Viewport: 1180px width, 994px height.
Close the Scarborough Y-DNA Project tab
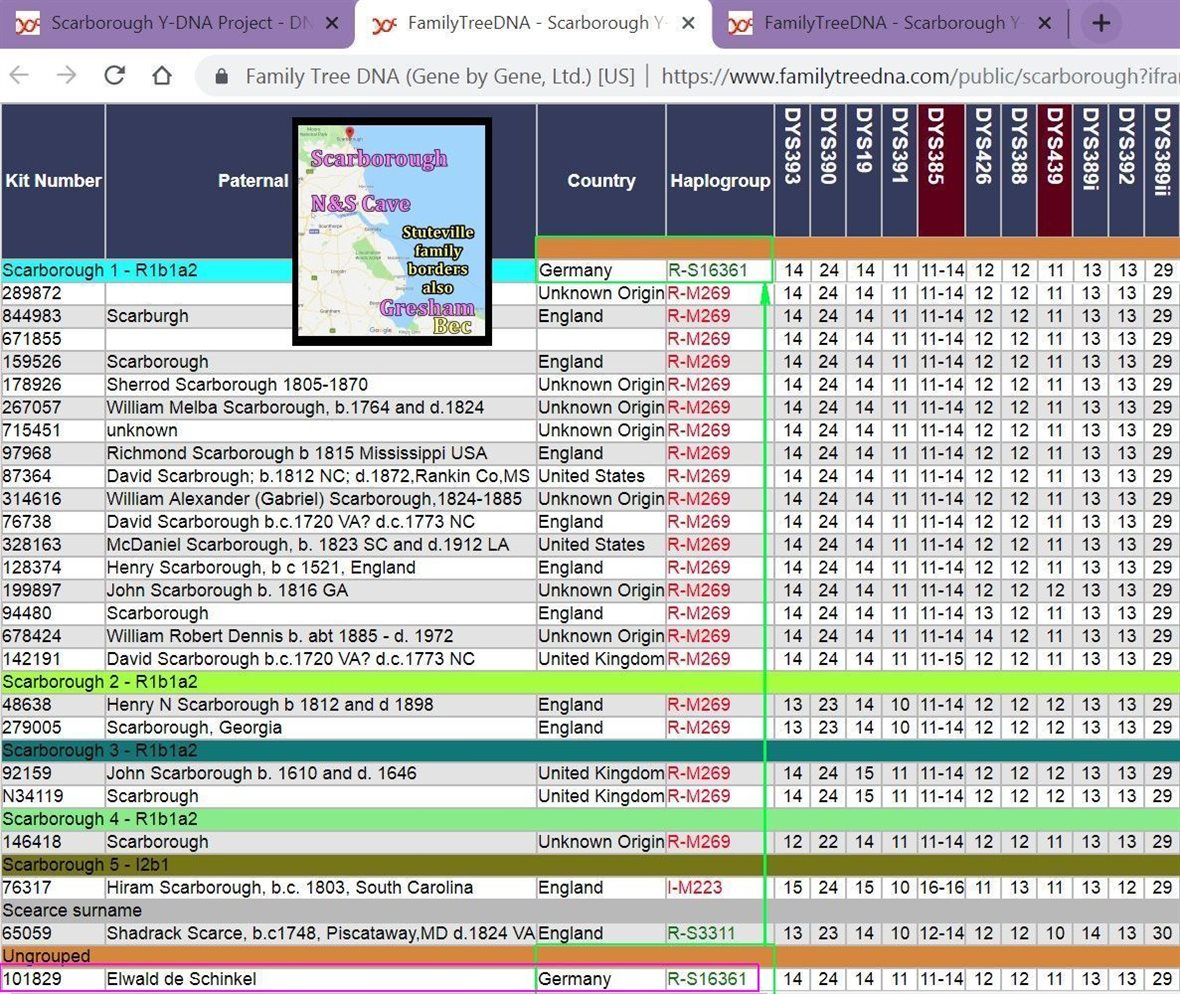[332, 24]
